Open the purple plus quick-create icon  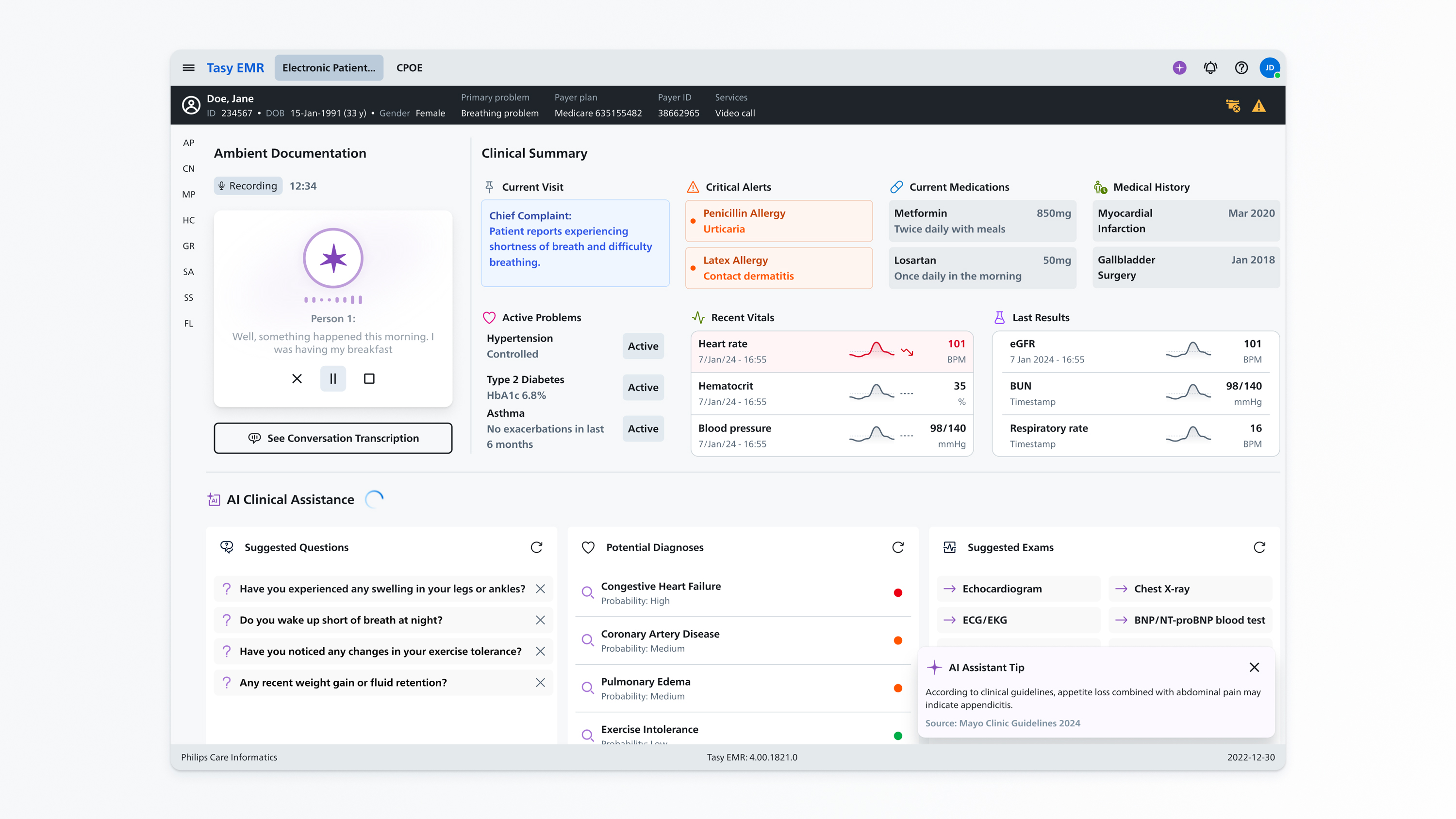(x=1179, y=67)
